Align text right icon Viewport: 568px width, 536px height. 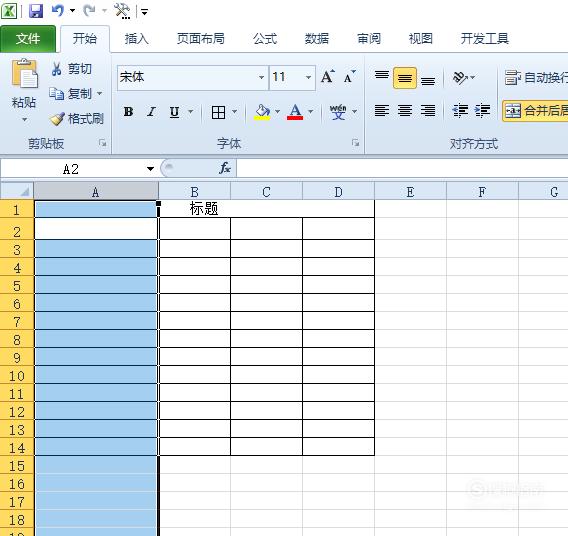(428, 110)
